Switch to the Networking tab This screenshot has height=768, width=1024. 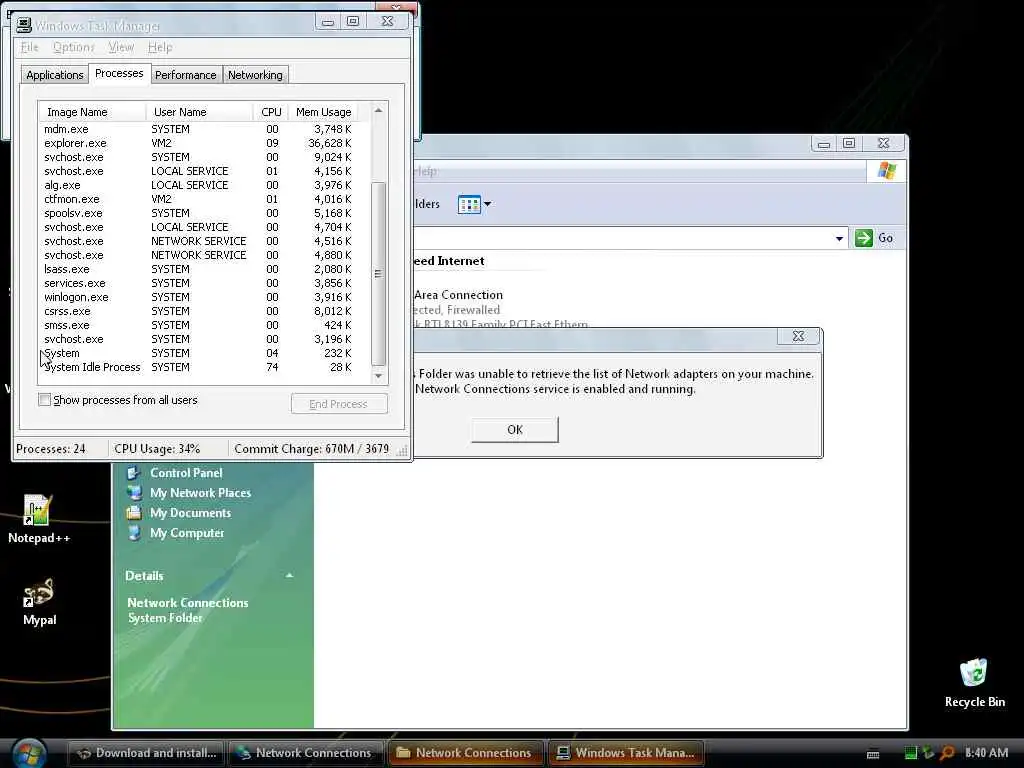(x=255, y=75)
